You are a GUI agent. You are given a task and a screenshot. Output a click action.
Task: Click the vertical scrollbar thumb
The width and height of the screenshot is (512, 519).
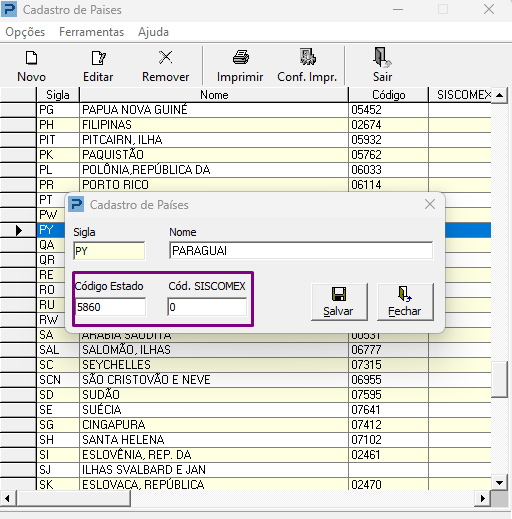(x=499, y=379)
